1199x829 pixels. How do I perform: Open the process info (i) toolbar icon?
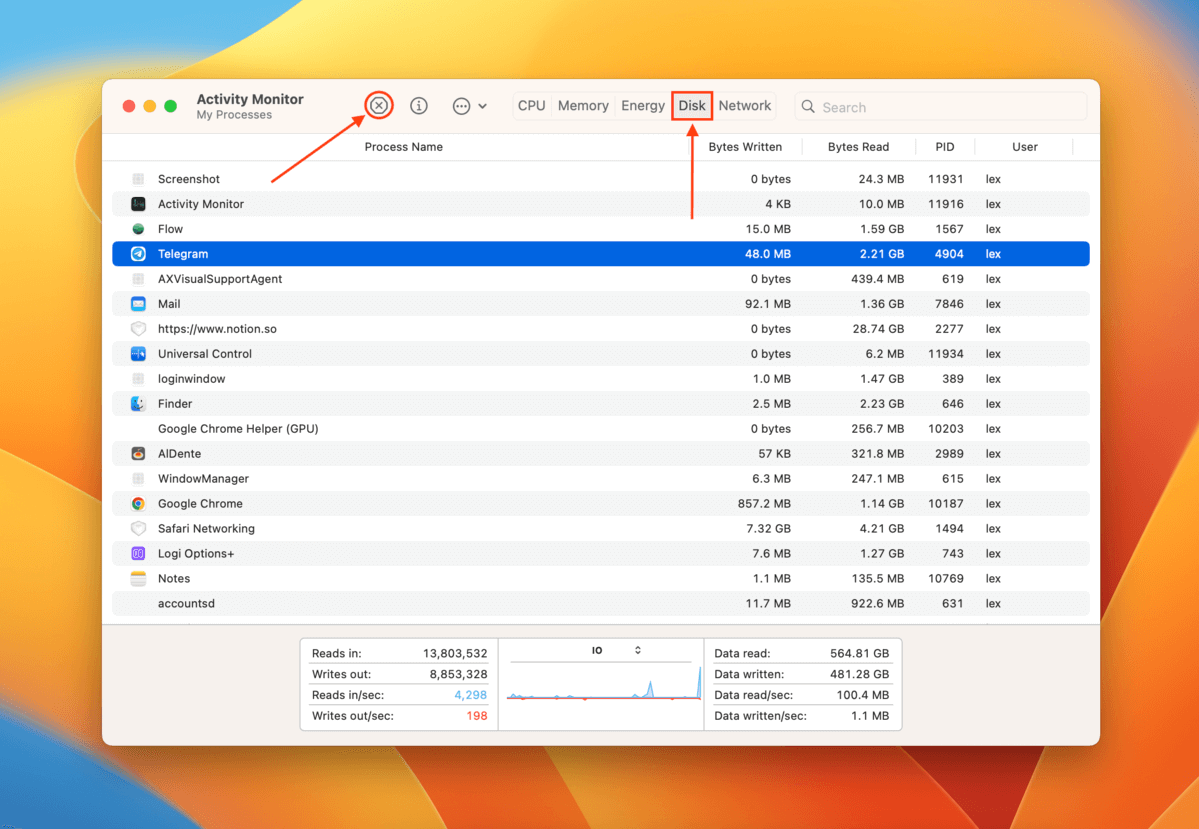[x=418, y=106]
